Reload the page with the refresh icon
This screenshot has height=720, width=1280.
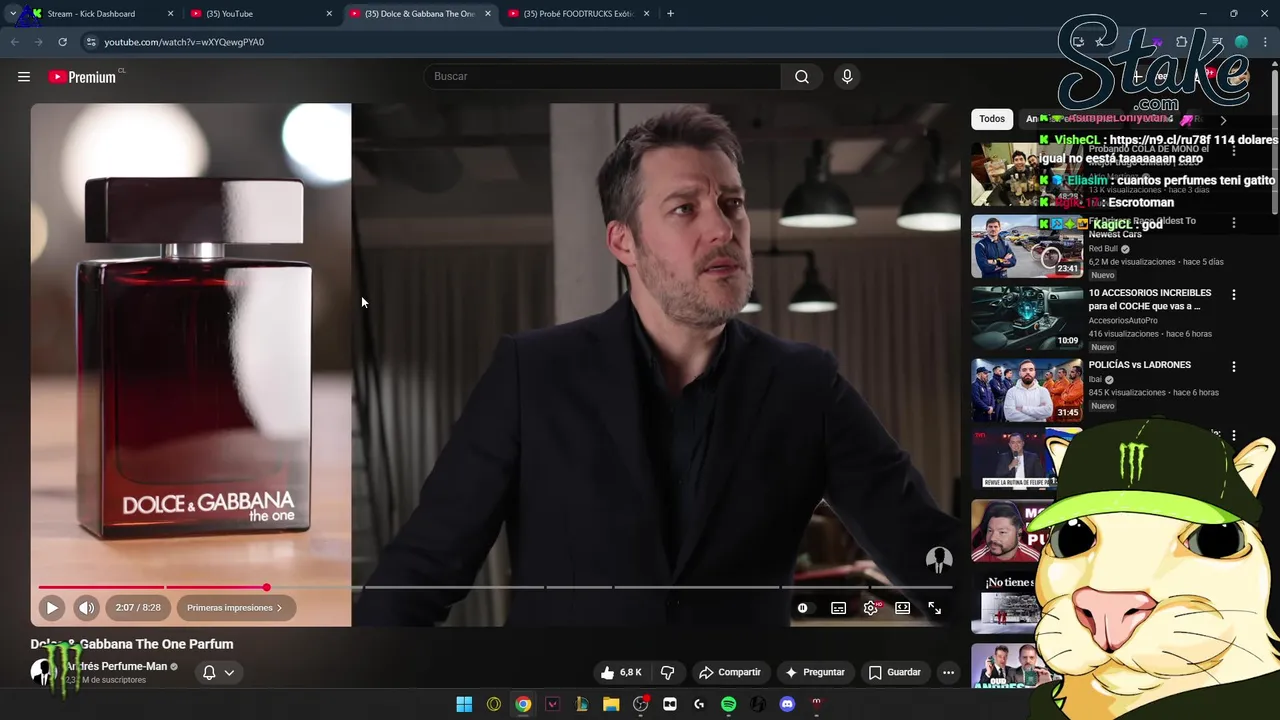[62, 42]
